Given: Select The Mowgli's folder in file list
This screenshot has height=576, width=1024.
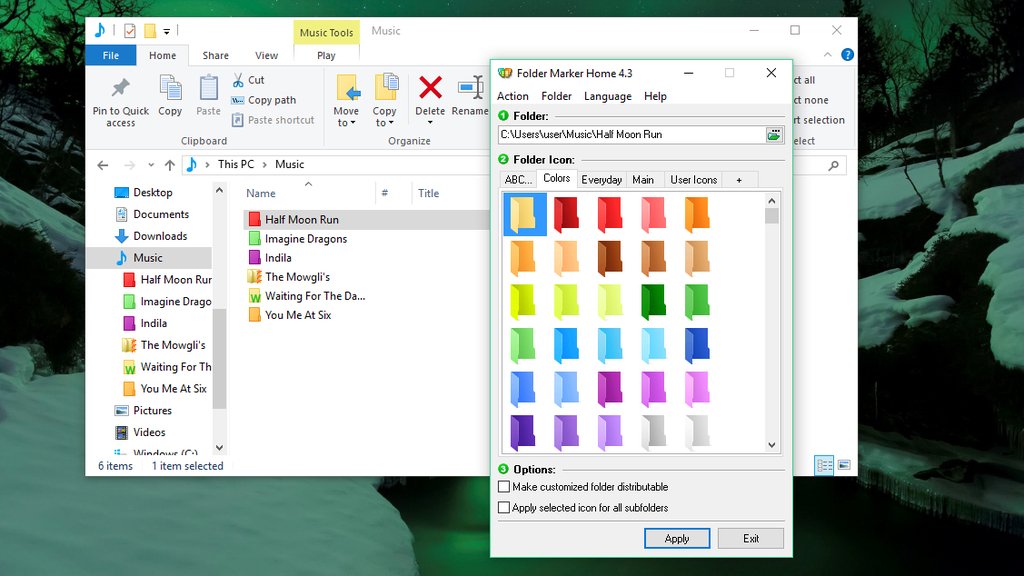Looking at the screenshot, I should (297, 277).
